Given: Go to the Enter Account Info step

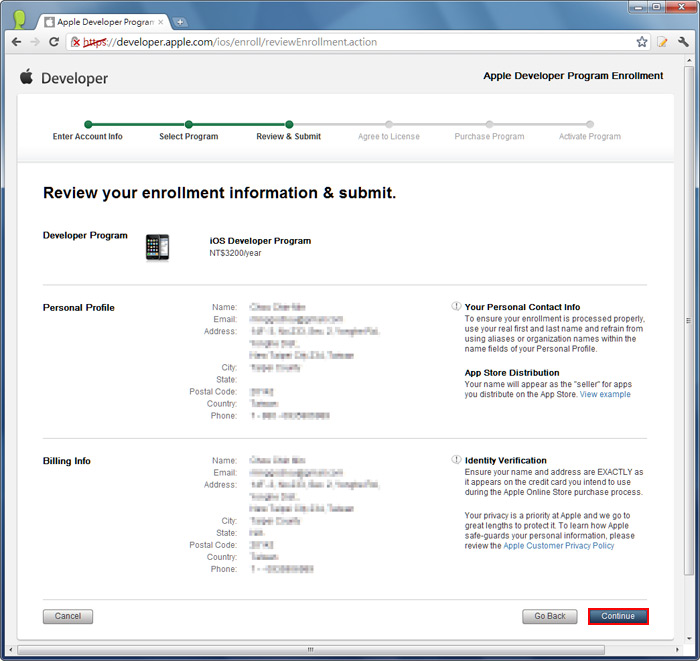Looking at the screenshot, I should (x=88, y=137).
